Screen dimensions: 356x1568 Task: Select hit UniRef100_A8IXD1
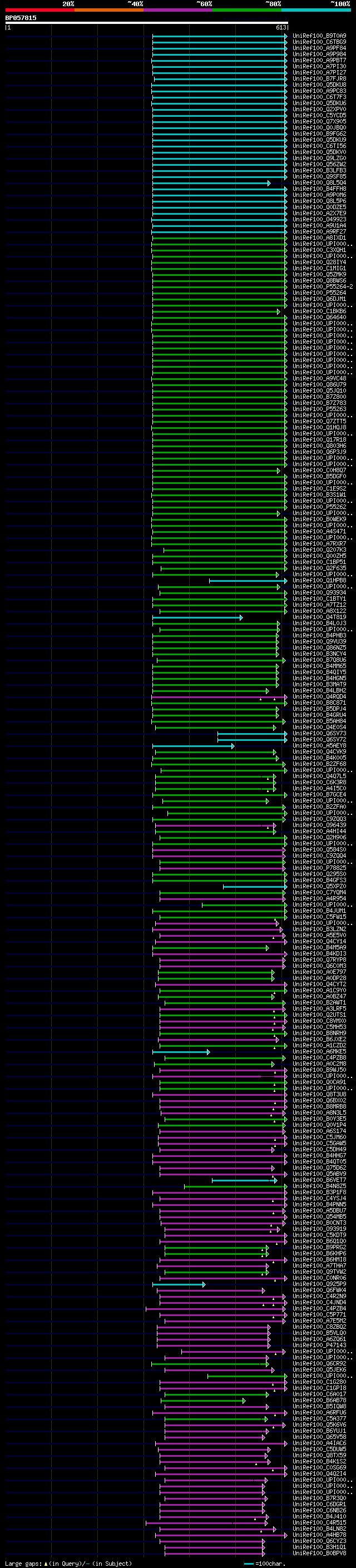[319, 238]
